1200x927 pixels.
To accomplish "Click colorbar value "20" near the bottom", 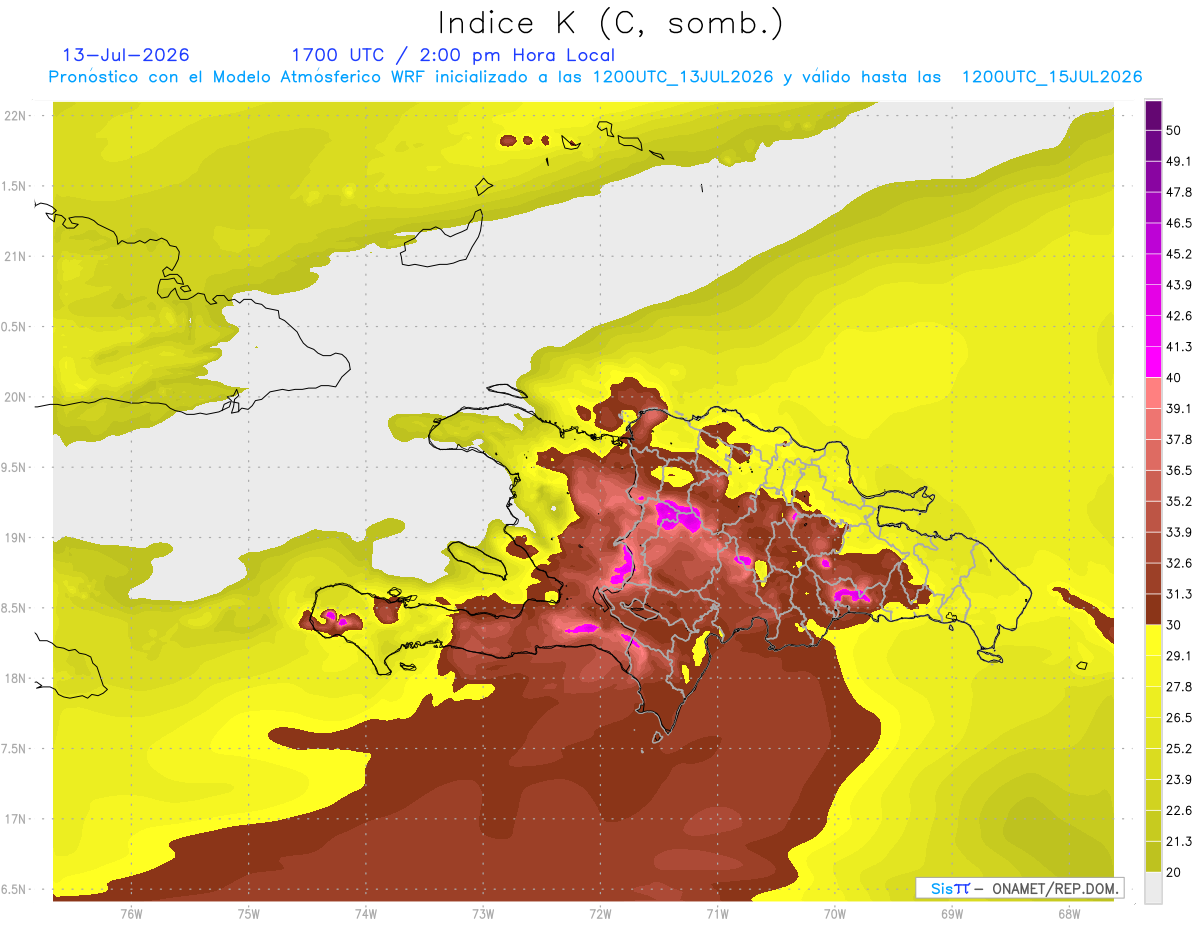I will pyautogui.click(x=1175, y=872).
